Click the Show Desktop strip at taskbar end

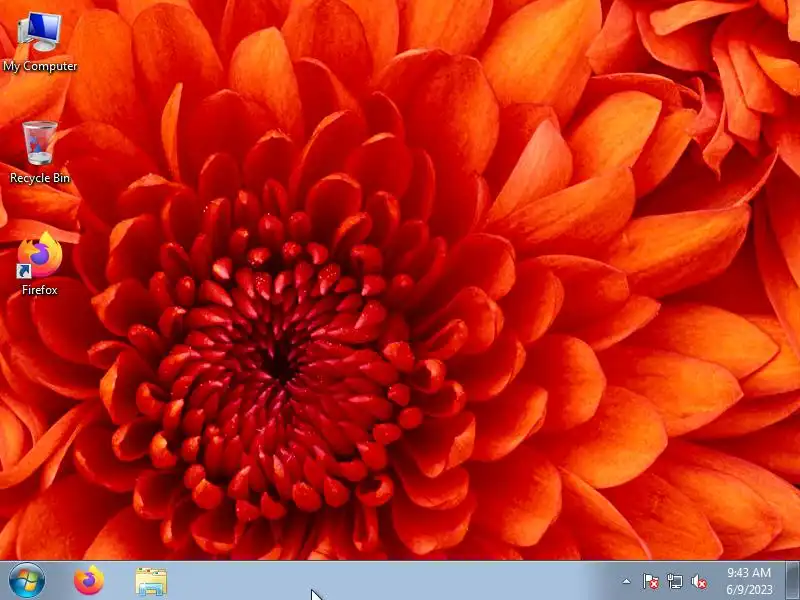(x=793, y=581)
